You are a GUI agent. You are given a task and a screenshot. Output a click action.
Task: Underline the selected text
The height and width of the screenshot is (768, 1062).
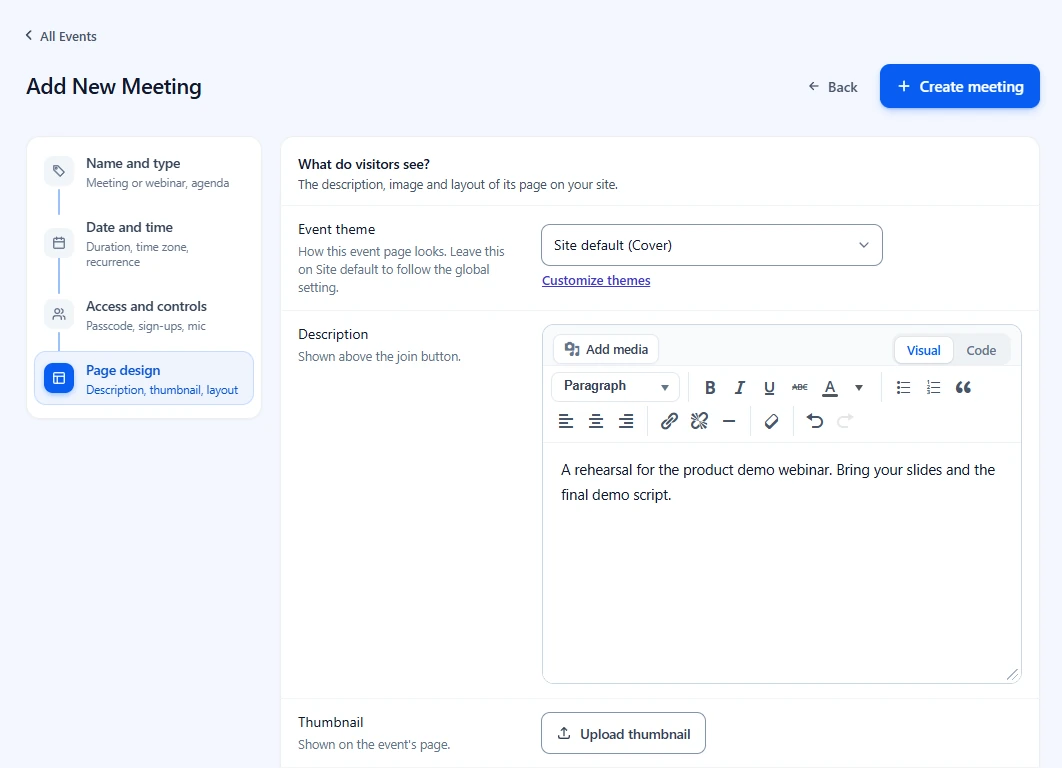tap(769, 387)
